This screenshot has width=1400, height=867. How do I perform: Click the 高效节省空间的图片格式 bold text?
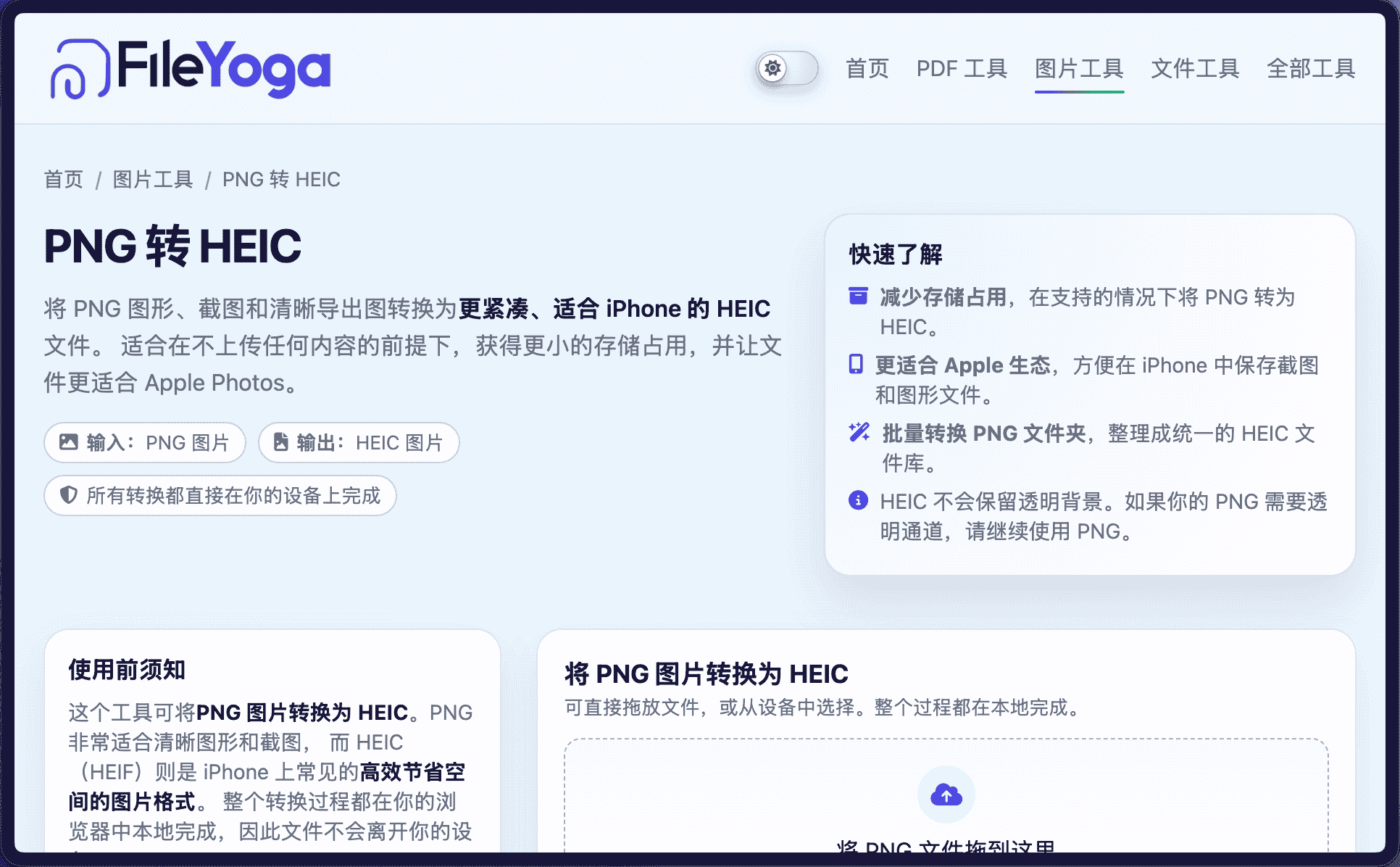[267, 787]
